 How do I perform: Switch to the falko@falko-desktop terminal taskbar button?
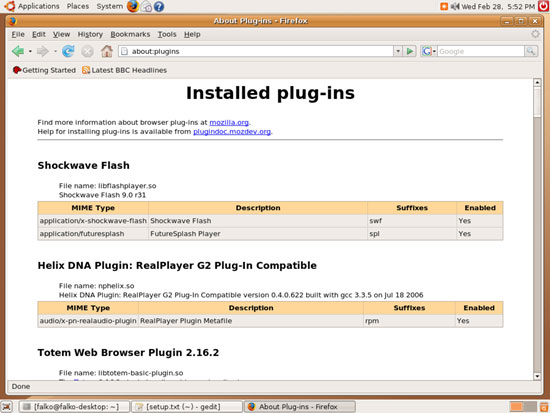pos(74,407)
